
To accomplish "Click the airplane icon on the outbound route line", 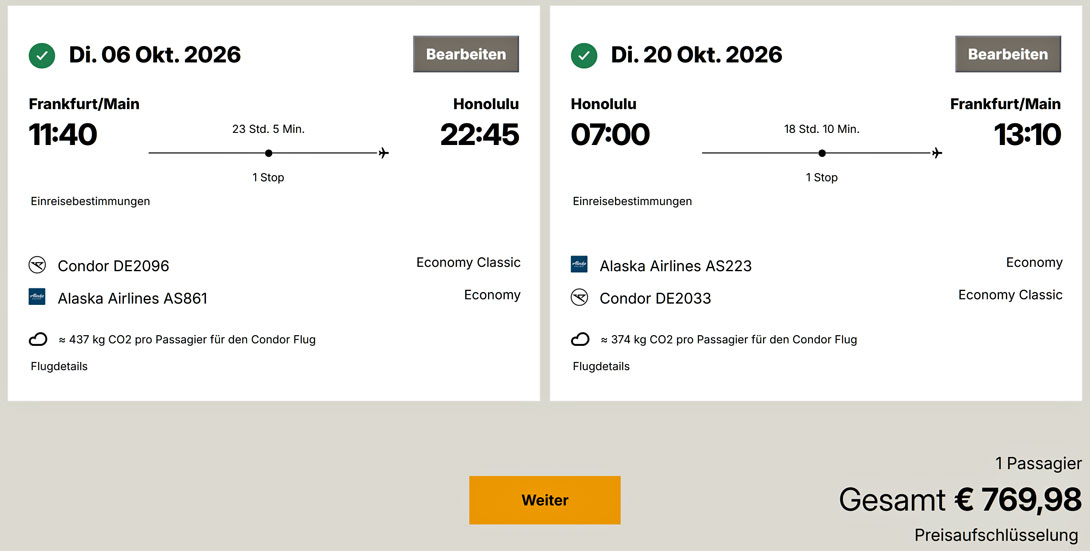I will pos(383,153).
